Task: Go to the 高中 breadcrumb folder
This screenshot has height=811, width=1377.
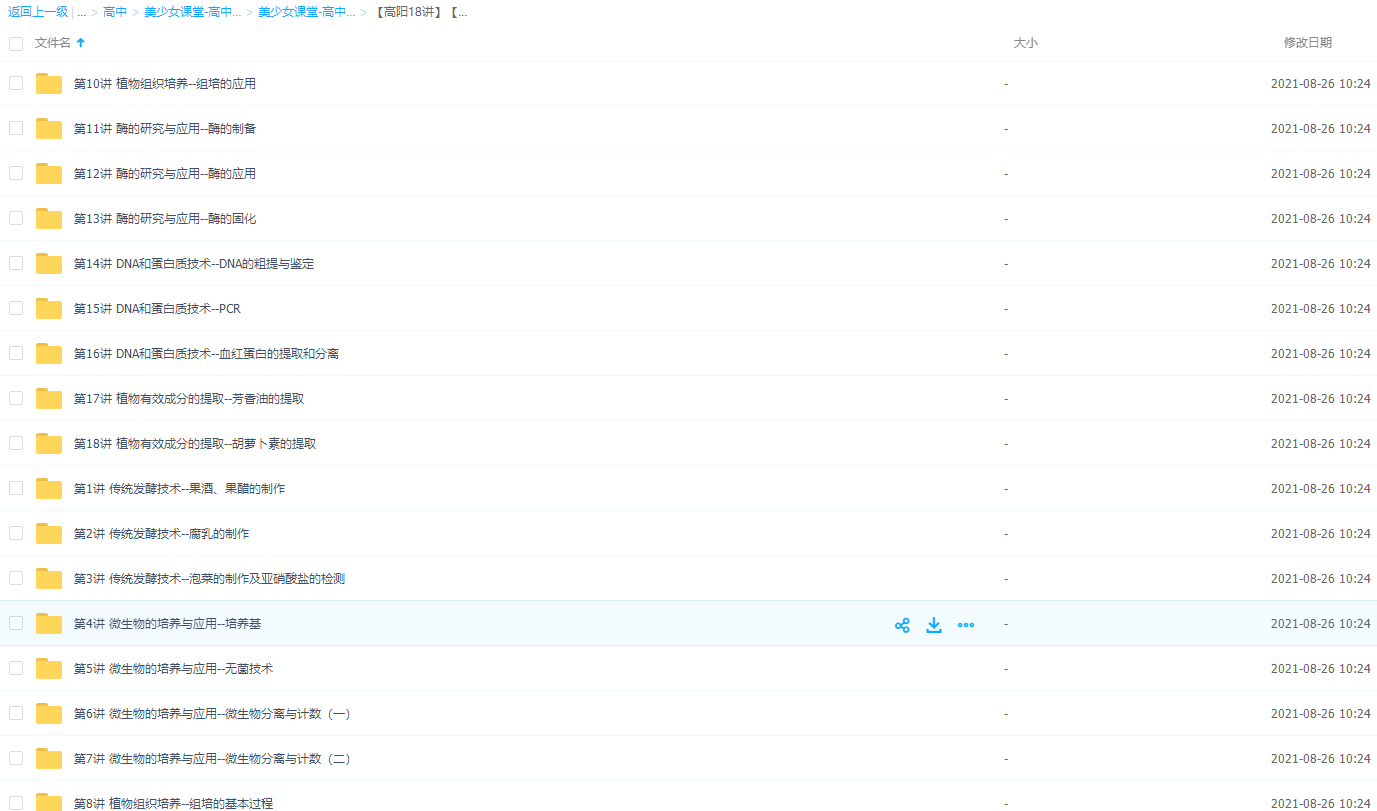Action: coord(115,13)
